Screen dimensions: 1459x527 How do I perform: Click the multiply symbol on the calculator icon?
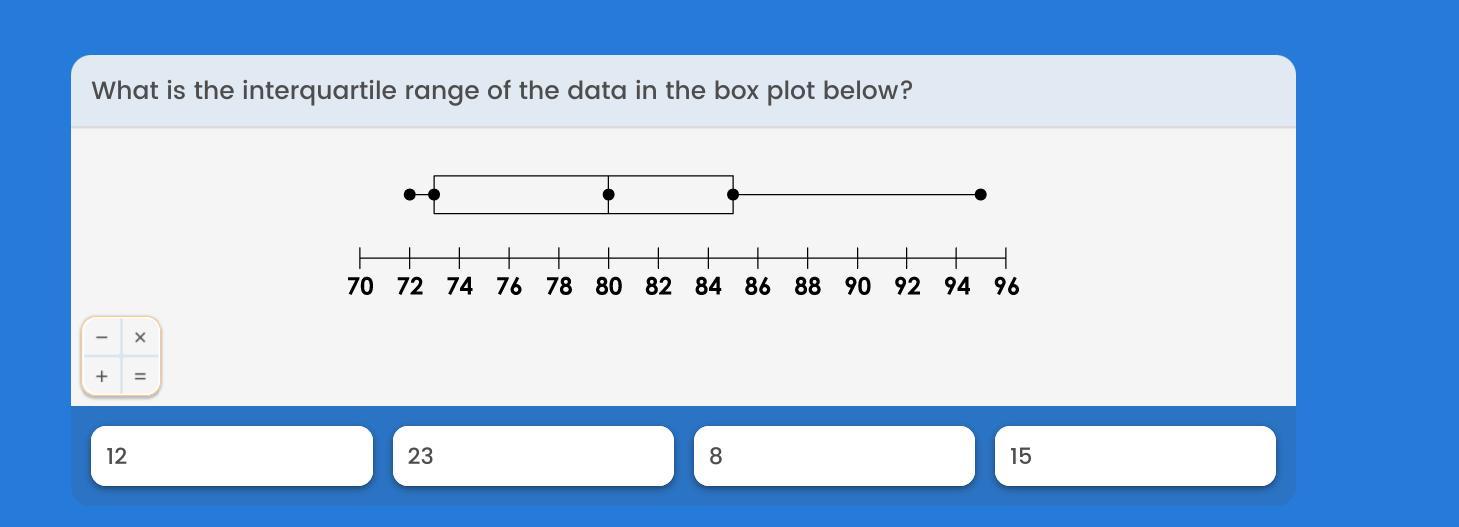pos(140,338)
